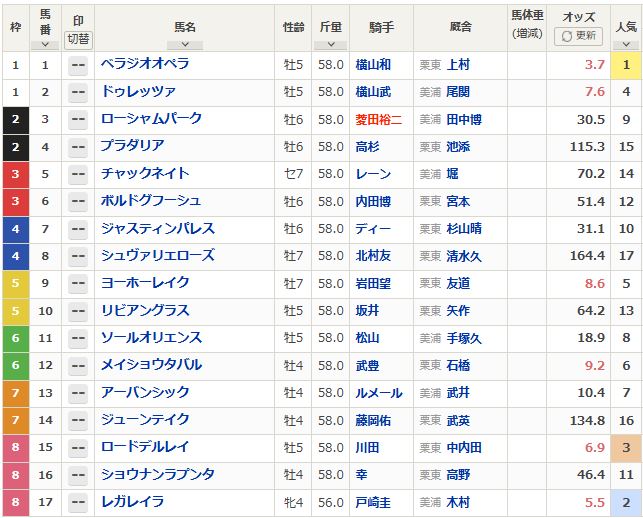Sort by 馬番 using its dropdown arrow
The image size is (643, 518).
coord(45,44)
